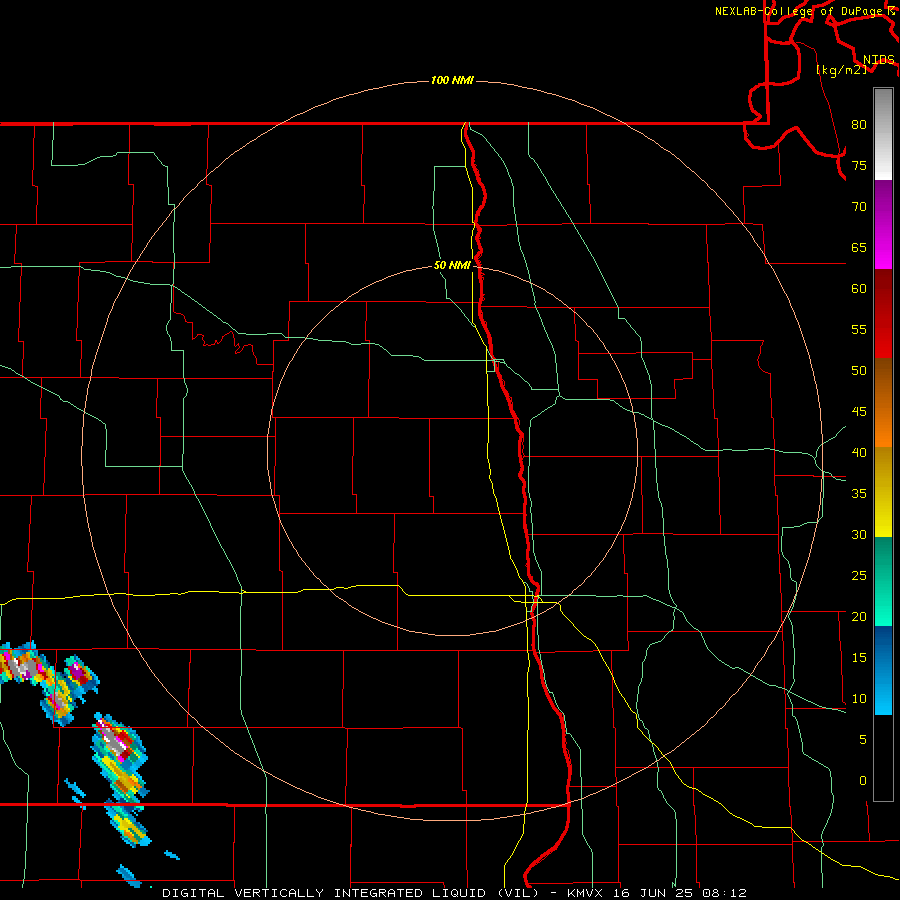
Task: Click the 5 value on the scale
Action: pyautogui.click(x=863, y=740)
